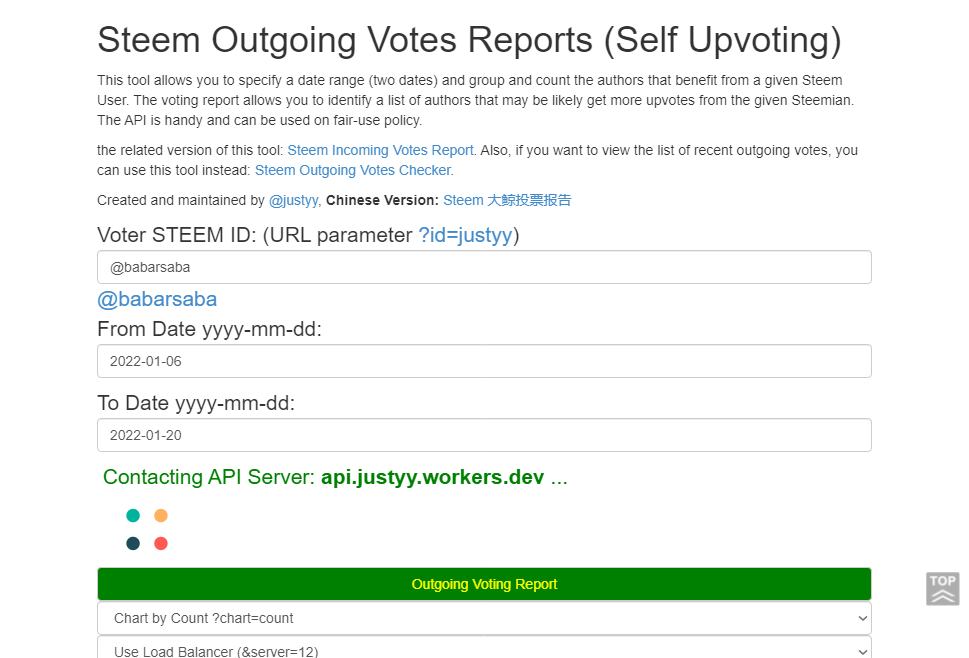Open the Steem Incoming Votes Report link
The width and height of the screenshot is (969, 658).
click(380, 150)
